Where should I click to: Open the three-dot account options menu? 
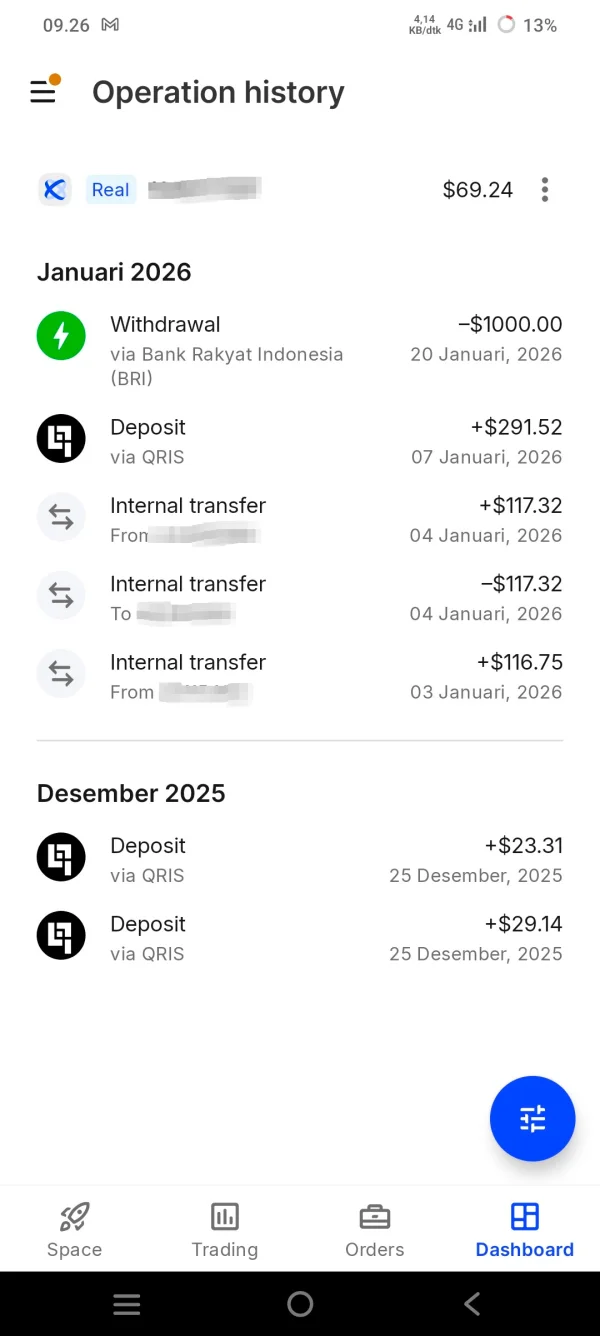(x=545, y=190)
